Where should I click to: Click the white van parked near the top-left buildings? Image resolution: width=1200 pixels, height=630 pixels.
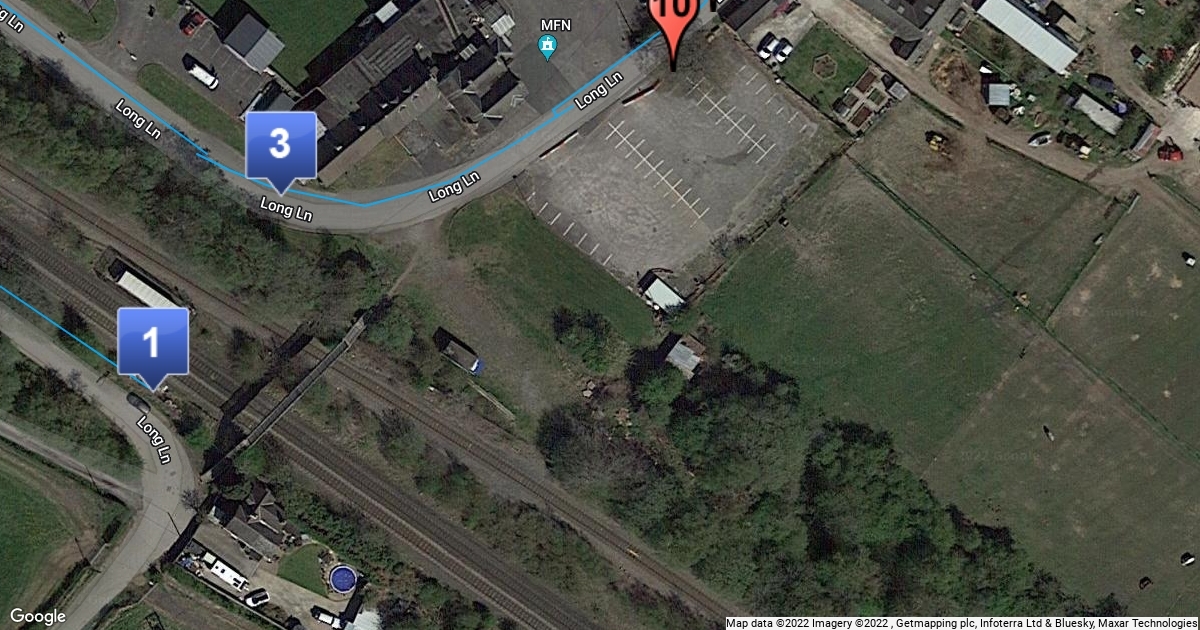(x=200, y=71)
